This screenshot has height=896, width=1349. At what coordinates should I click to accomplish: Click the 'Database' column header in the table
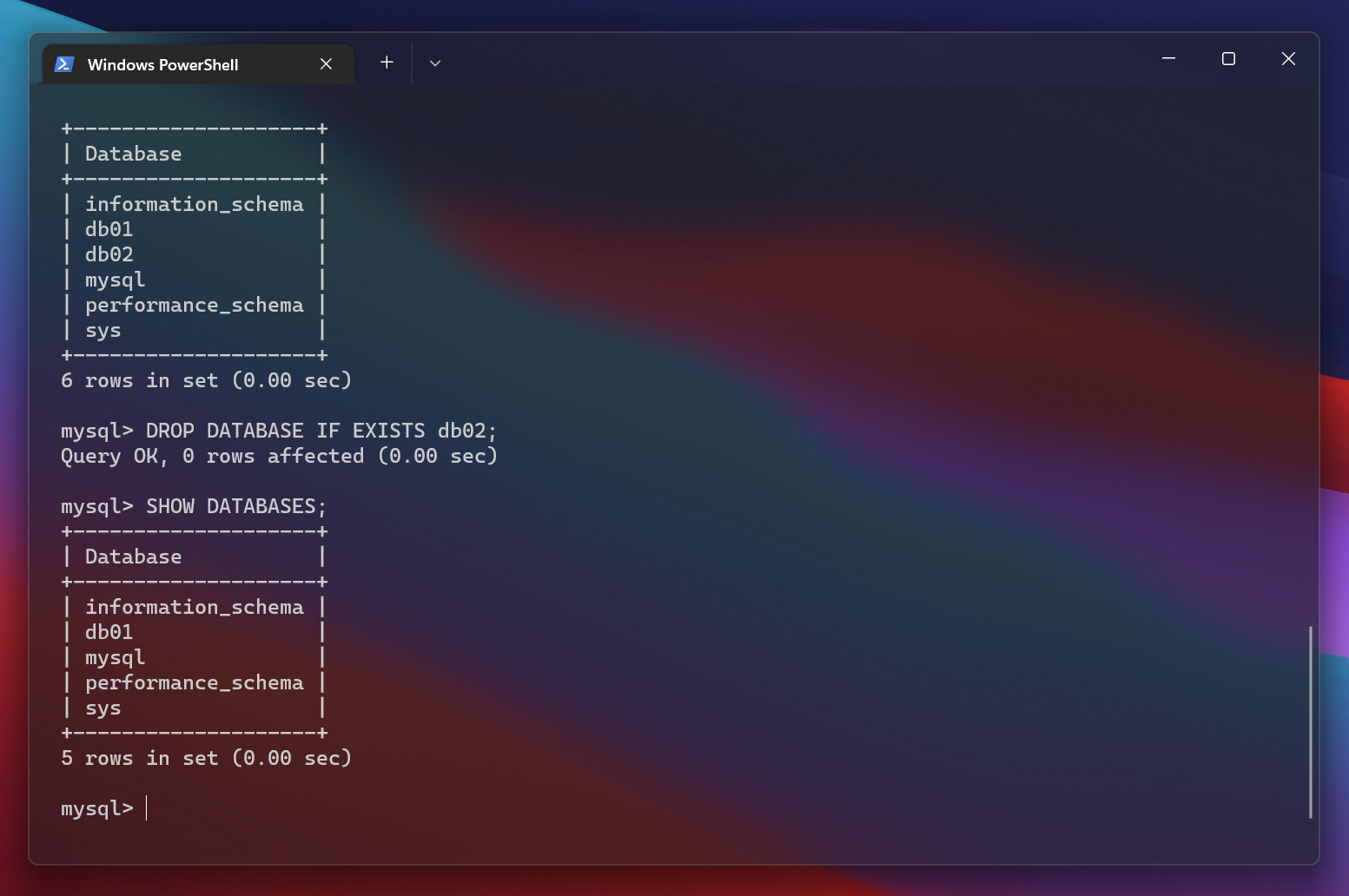point(133,153)
